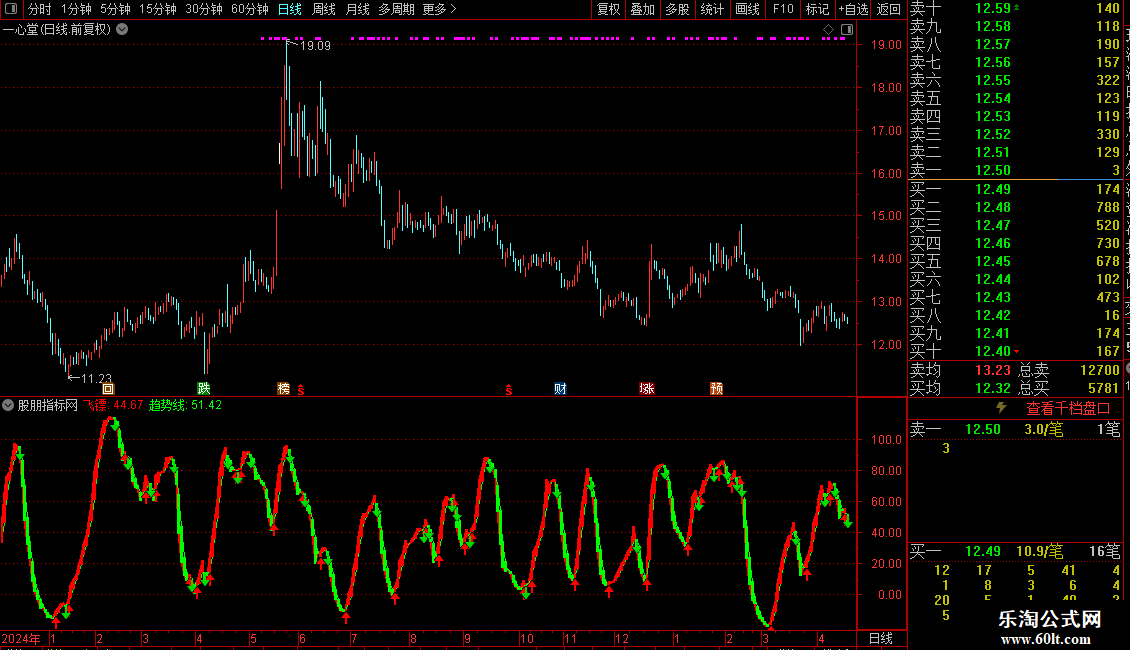
Task: Toggle the side panel icon at chart top-right
Action: click(x=847, y=30)
